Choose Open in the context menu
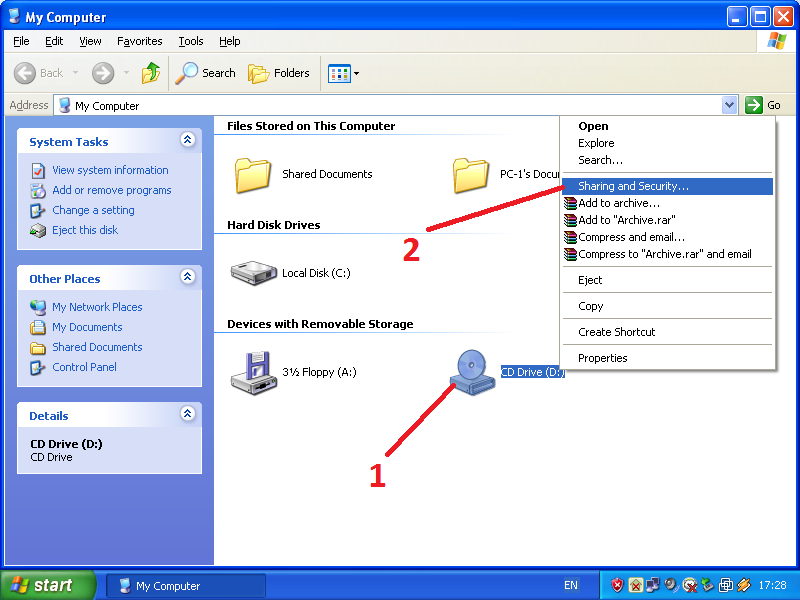This screenshot has height=600, width=800. (x=593, y=126)
